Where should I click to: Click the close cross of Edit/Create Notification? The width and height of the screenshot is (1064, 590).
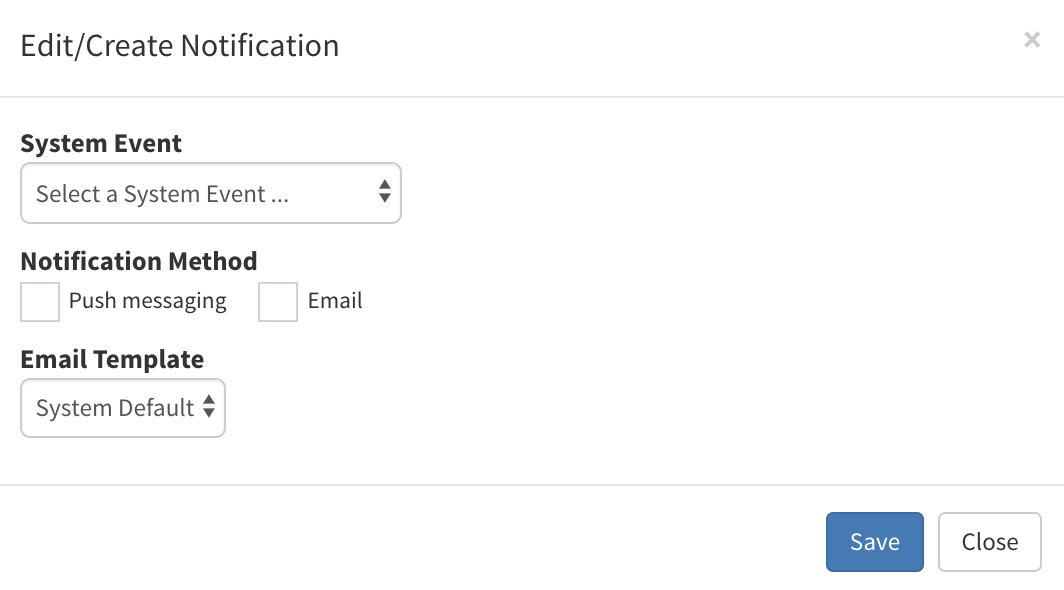pyautogui.click(x=1032, y=40)
